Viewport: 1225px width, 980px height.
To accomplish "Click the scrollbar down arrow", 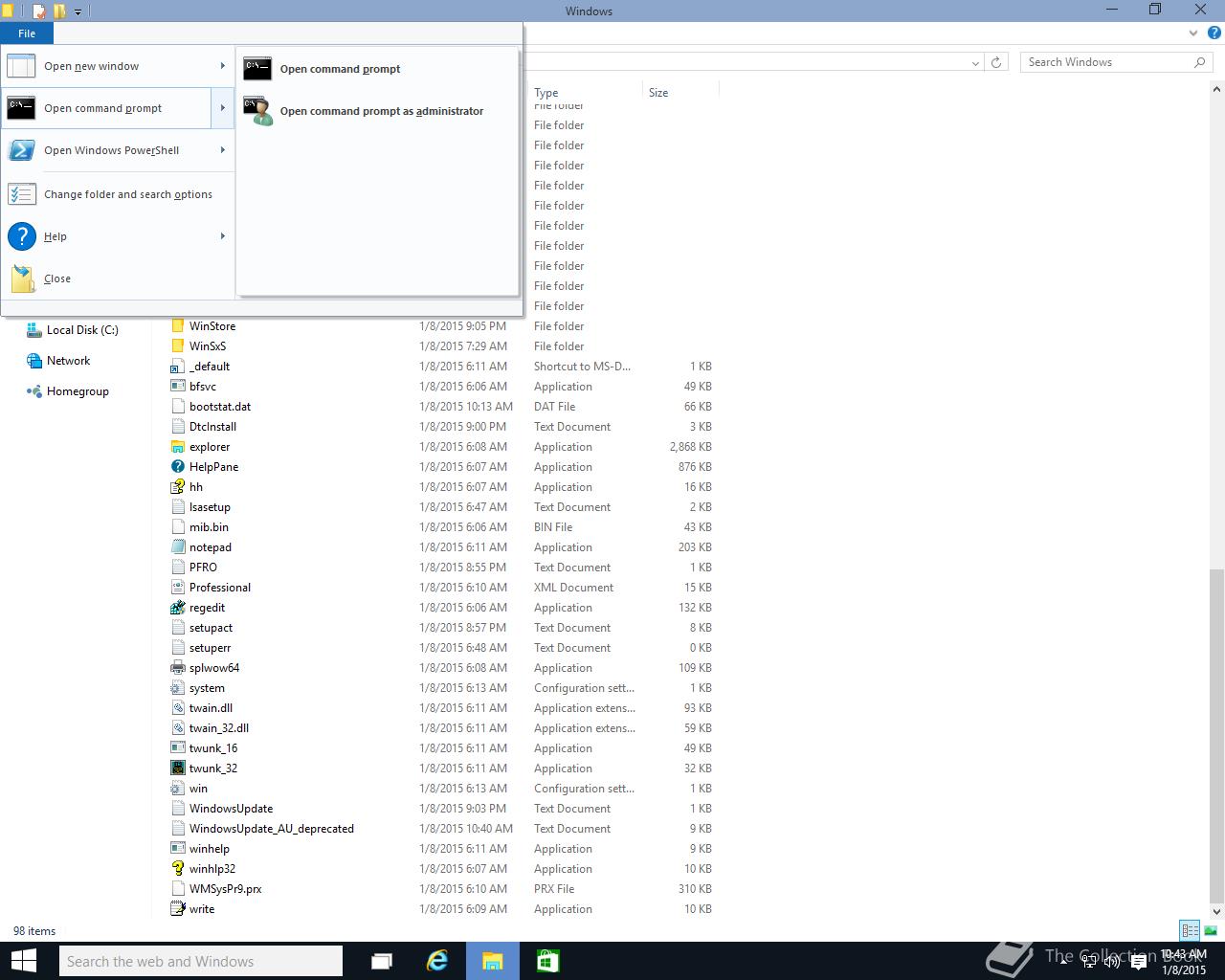I will pos(1216,910).
